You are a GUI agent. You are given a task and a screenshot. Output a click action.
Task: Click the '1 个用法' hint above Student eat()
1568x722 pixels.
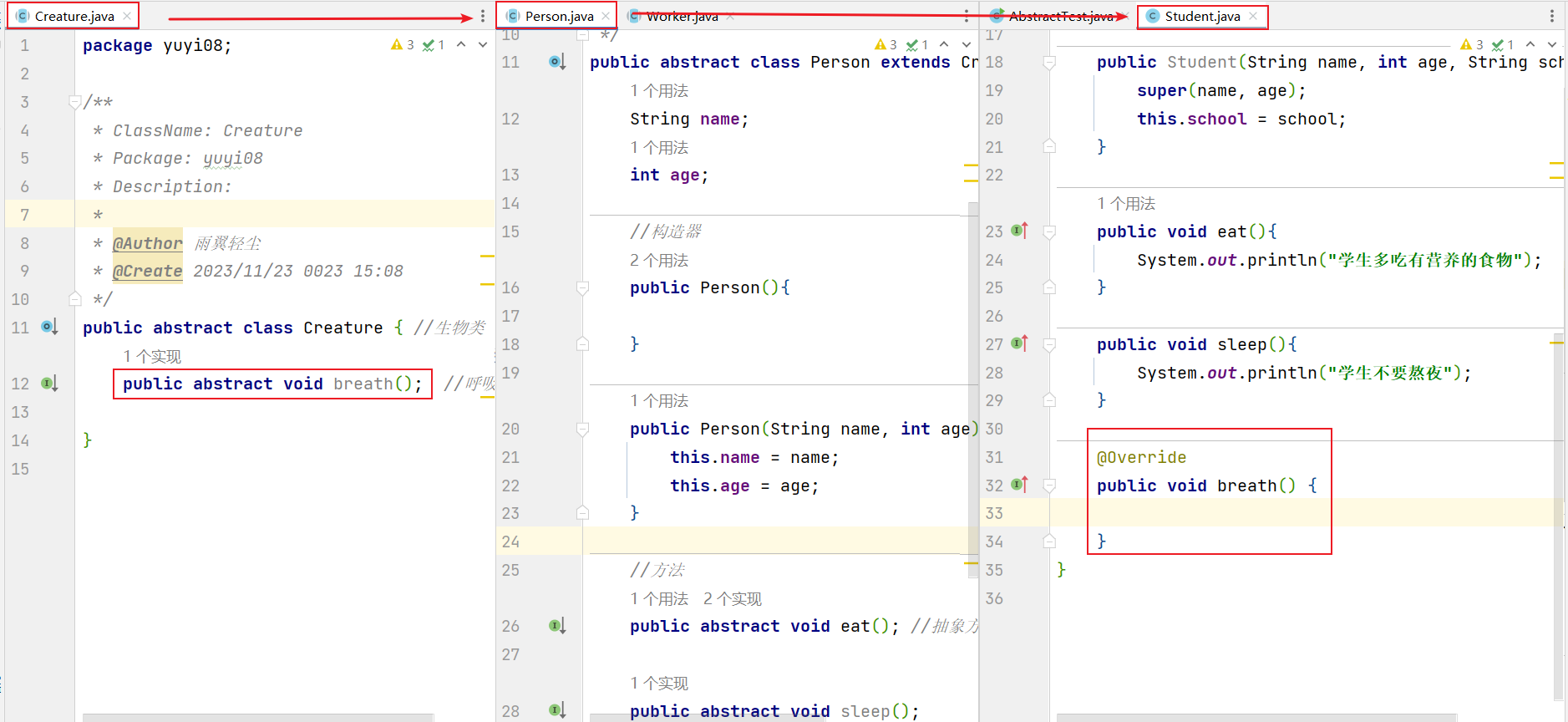tap(1126, 203)
